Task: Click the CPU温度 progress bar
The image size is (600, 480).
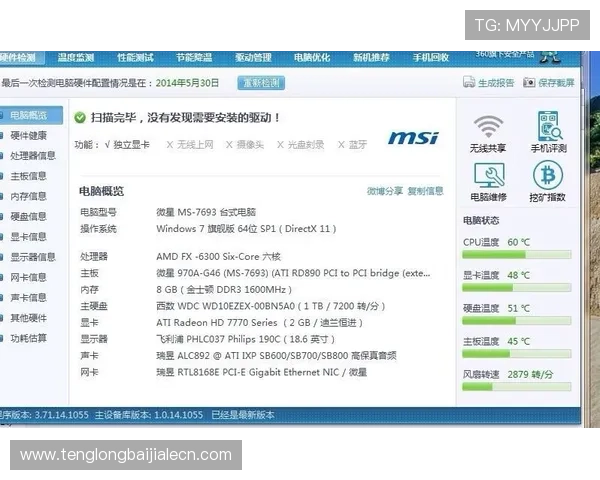Action: [517, 255]
